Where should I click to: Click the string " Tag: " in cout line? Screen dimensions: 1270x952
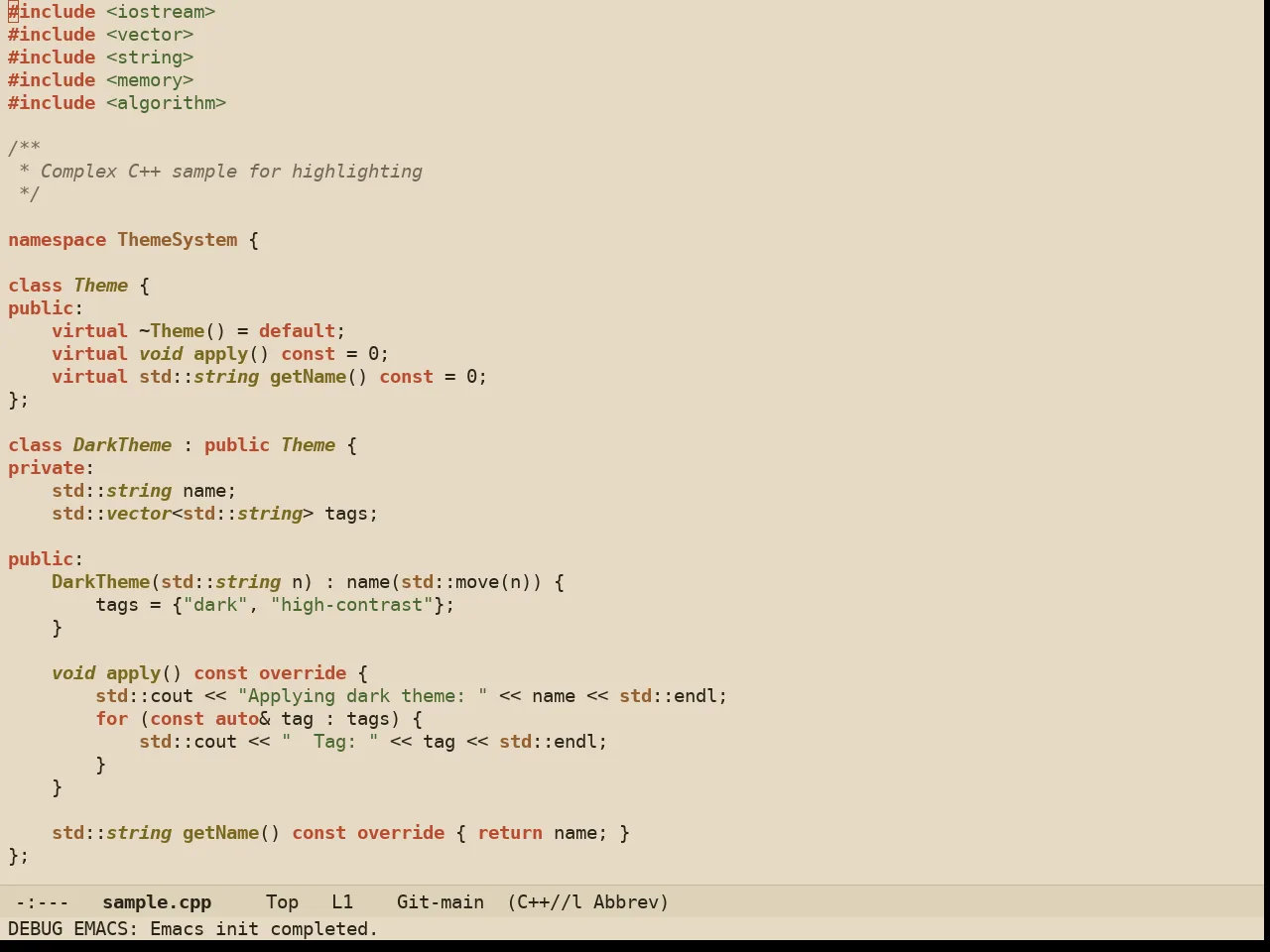pyautogui.click(x=330, y=742)
